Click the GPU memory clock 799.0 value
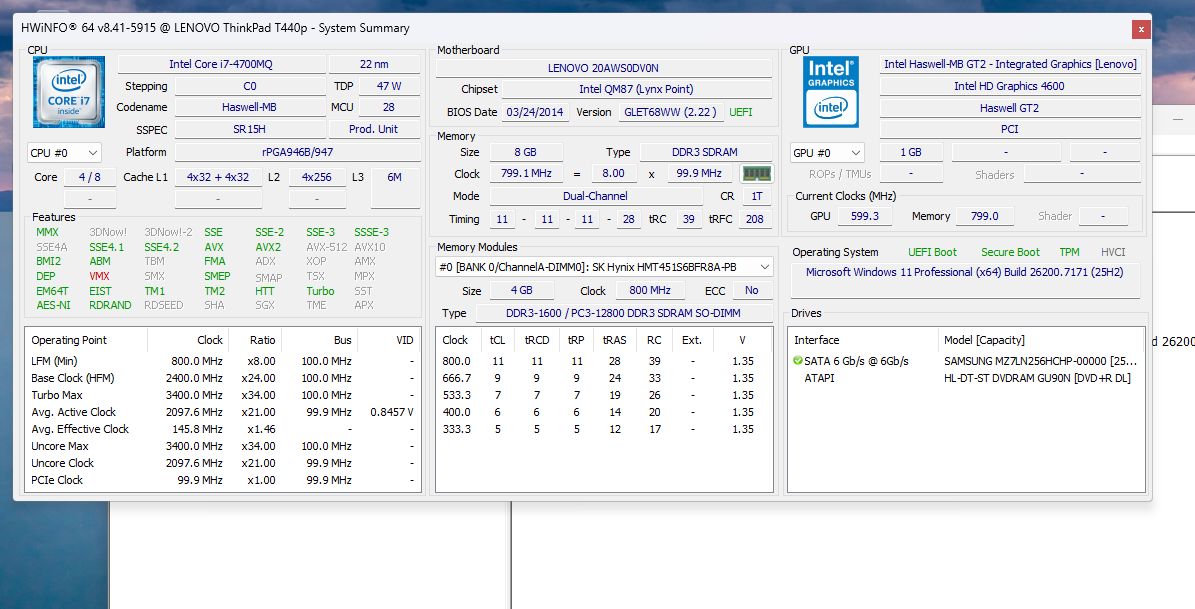1195x609 pixels. coord(984,216)
